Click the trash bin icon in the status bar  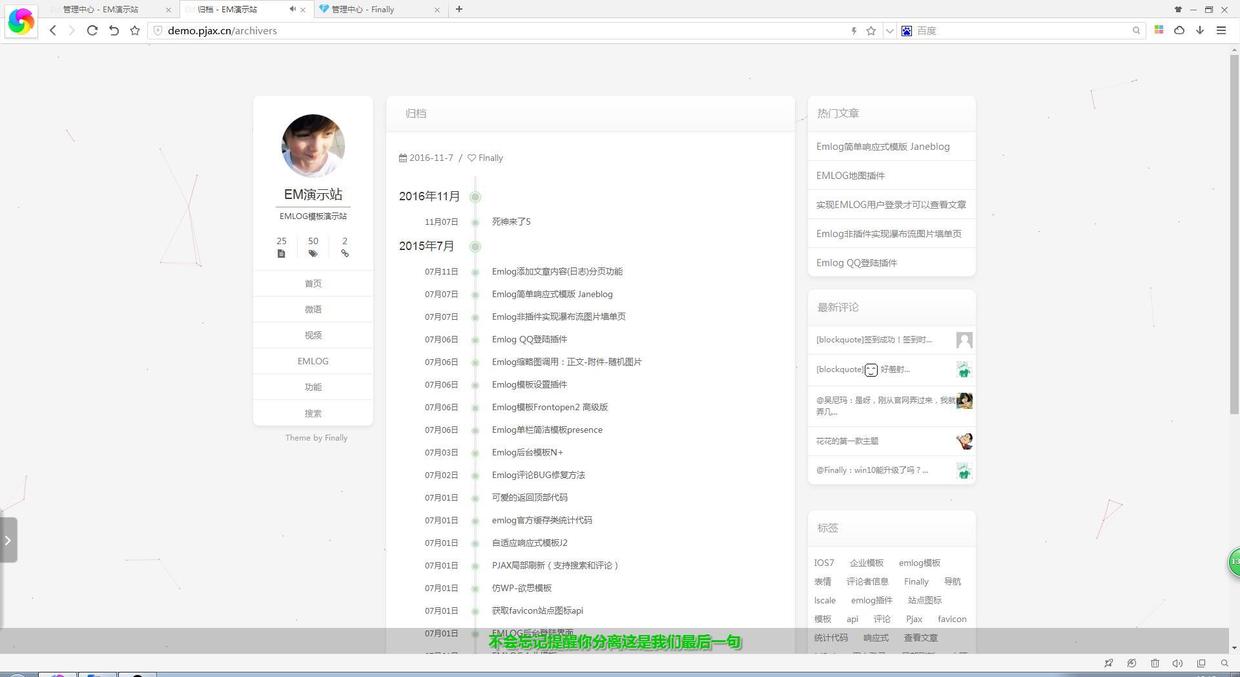click(x=1155, y=663)
